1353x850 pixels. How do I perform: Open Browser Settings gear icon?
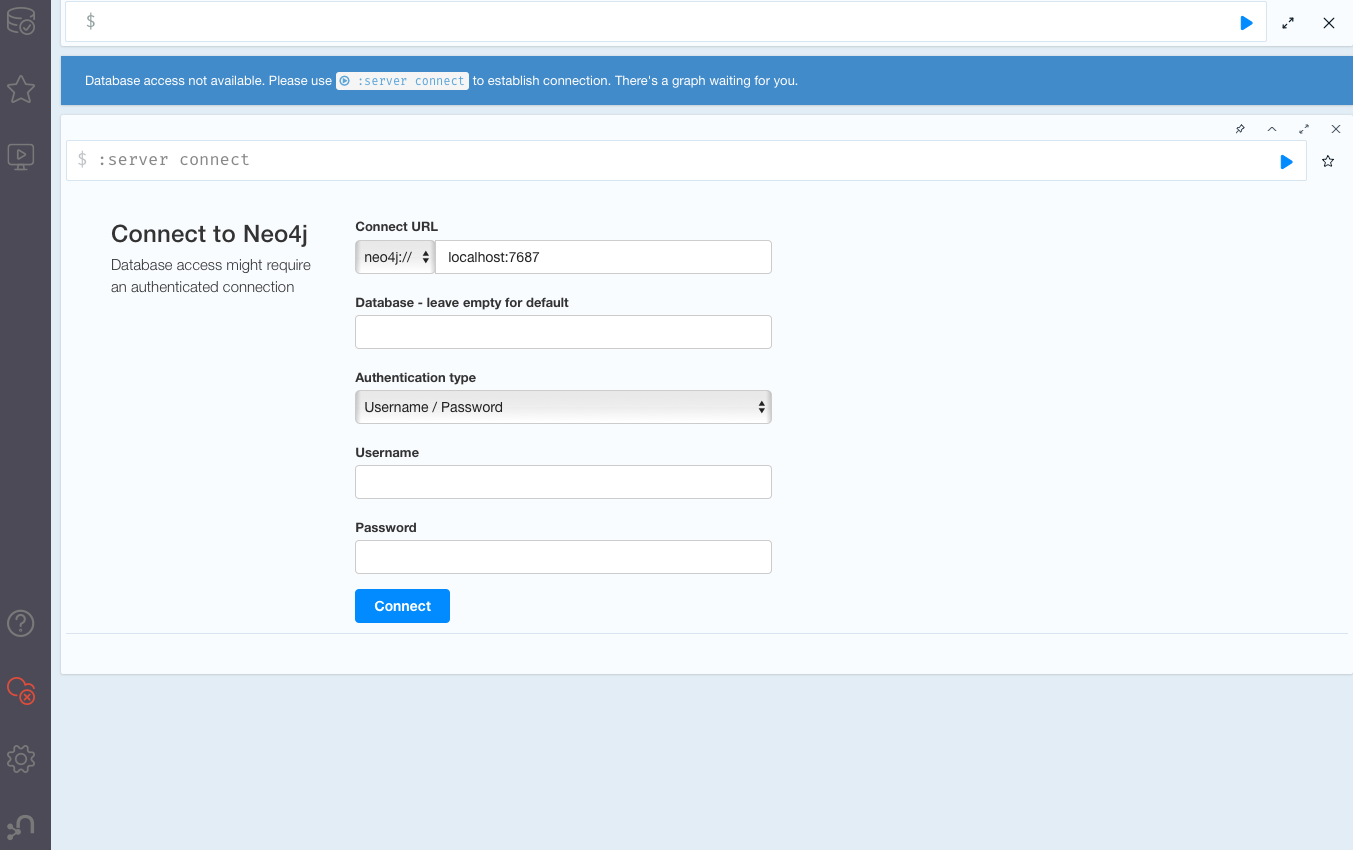click(21, 759)
